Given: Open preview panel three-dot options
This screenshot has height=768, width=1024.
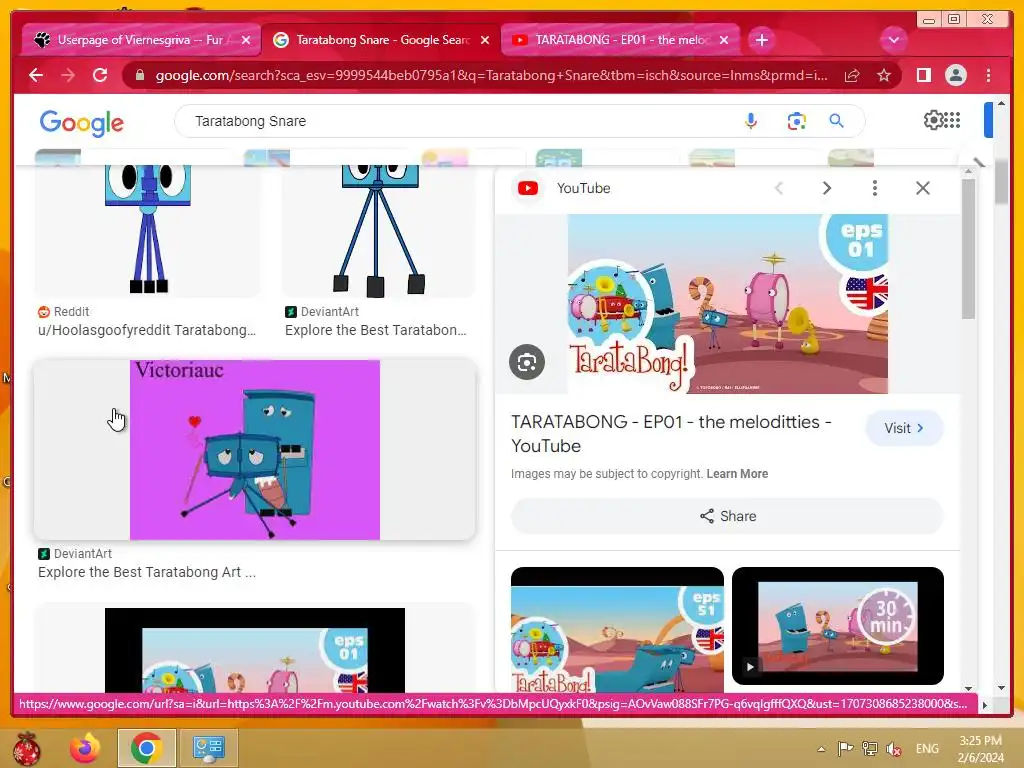Looking at the screenshot, I should pyautogui.click(x=874, y=188).
